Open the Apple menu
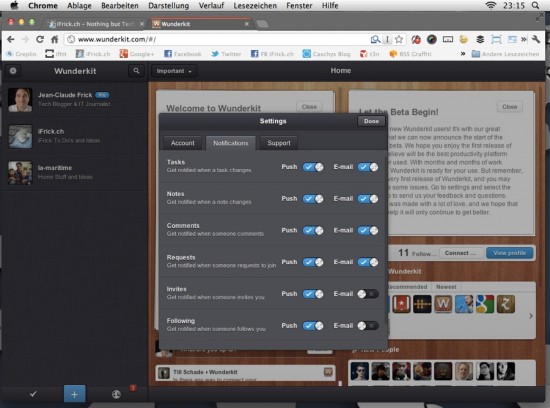The height and width of the screenshot is (408, 550). (x=14, y=6)
